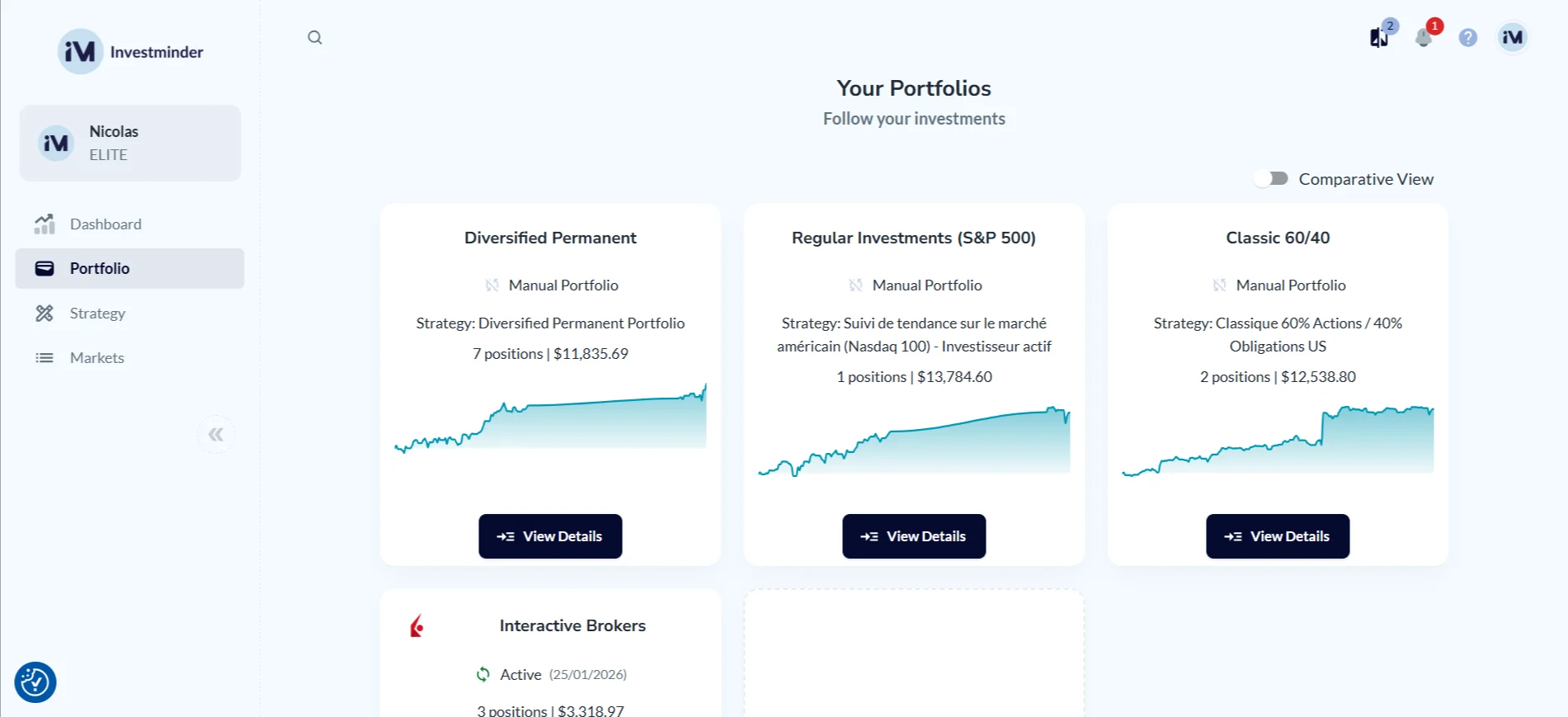Open the top bar icon with badge 2

click(x=1379, y=37)
